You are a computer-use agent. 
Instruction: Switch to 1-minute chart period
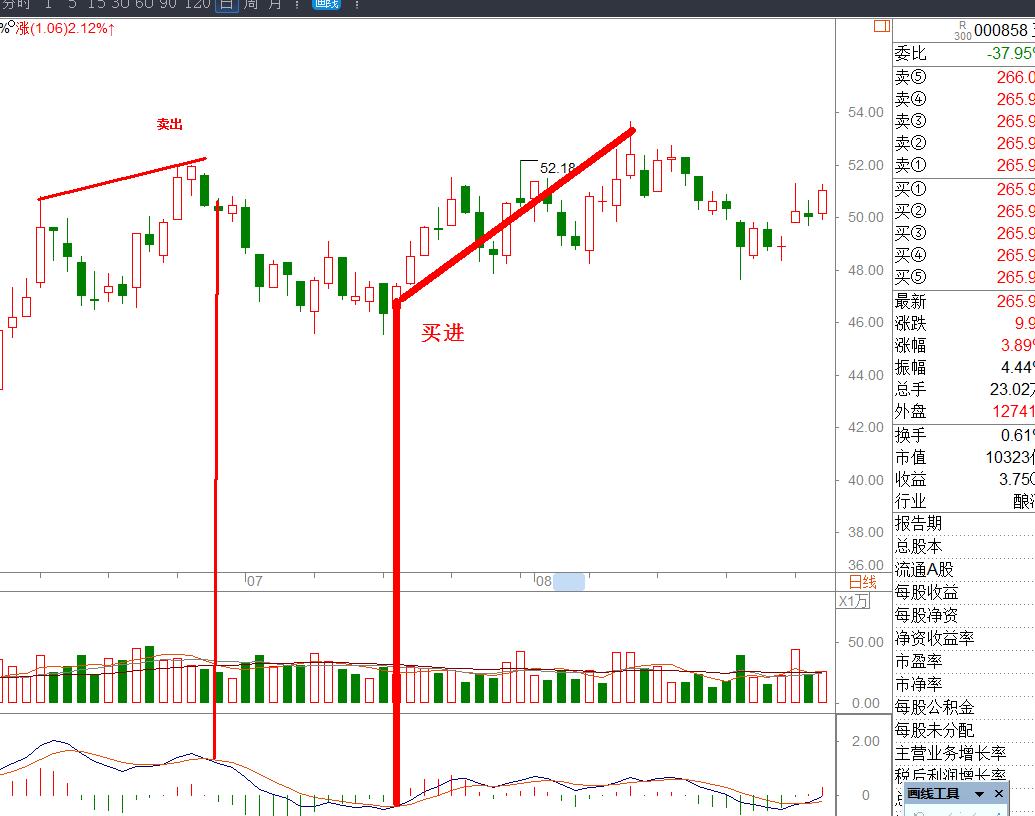point(48,4)
